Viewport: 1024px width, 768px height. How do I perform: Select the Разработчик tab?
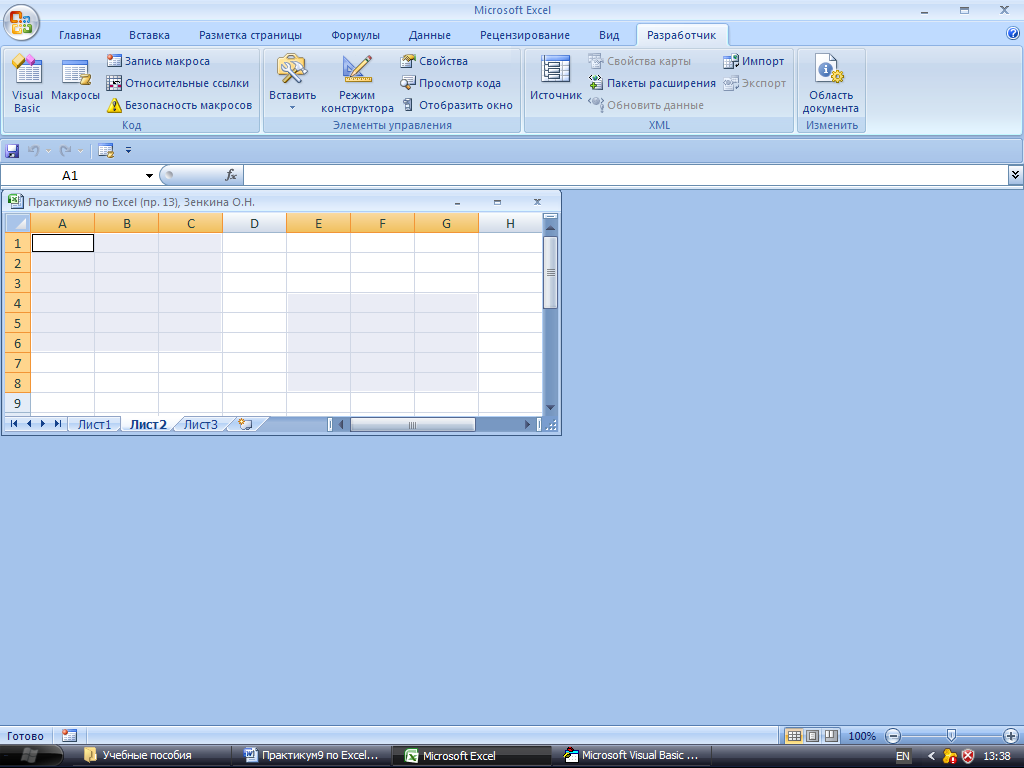click(681, 35)
